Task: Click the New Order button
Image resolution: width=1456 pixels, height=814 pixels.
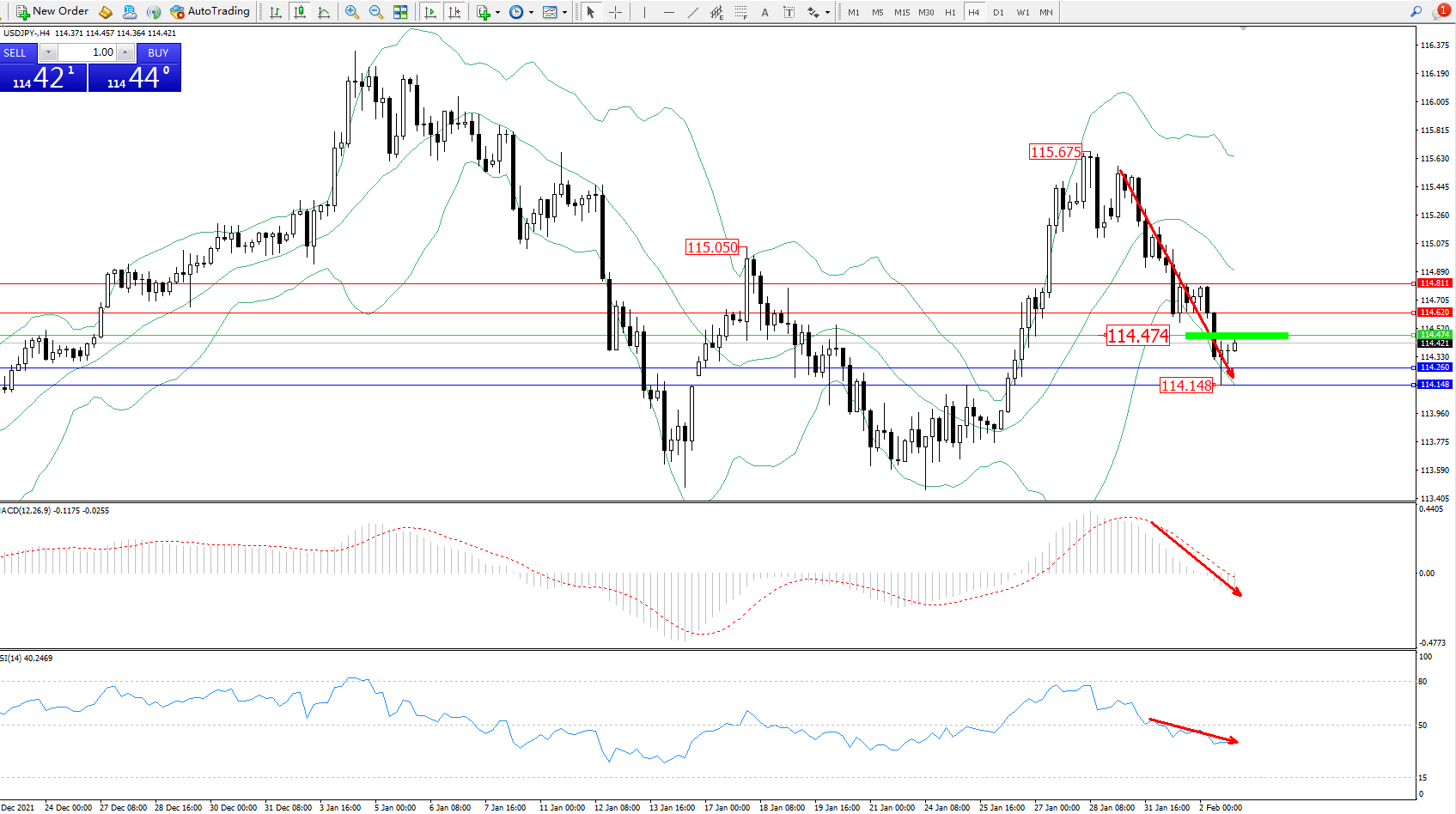Action: (x=52, y=12)
